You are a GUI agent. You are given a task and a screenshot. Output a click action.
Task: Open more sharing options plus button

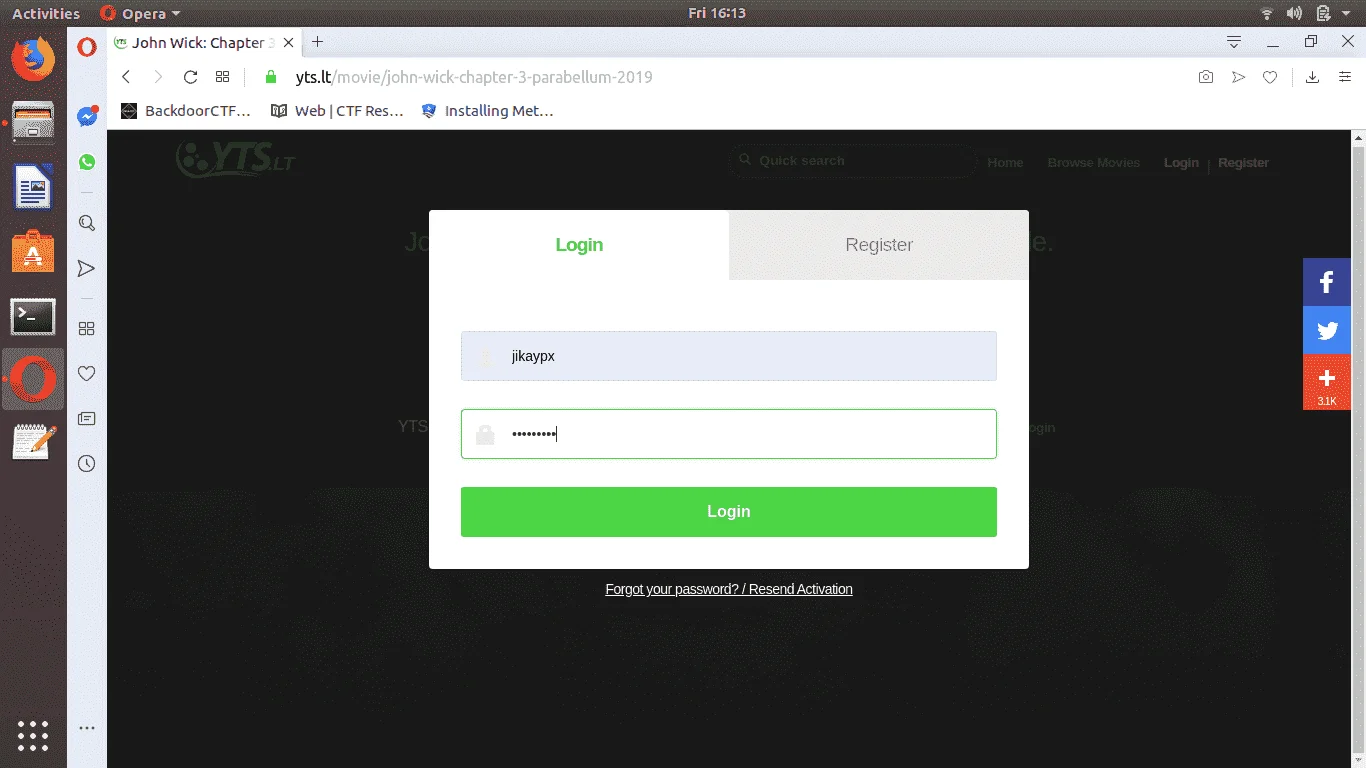pos(1327,382)
